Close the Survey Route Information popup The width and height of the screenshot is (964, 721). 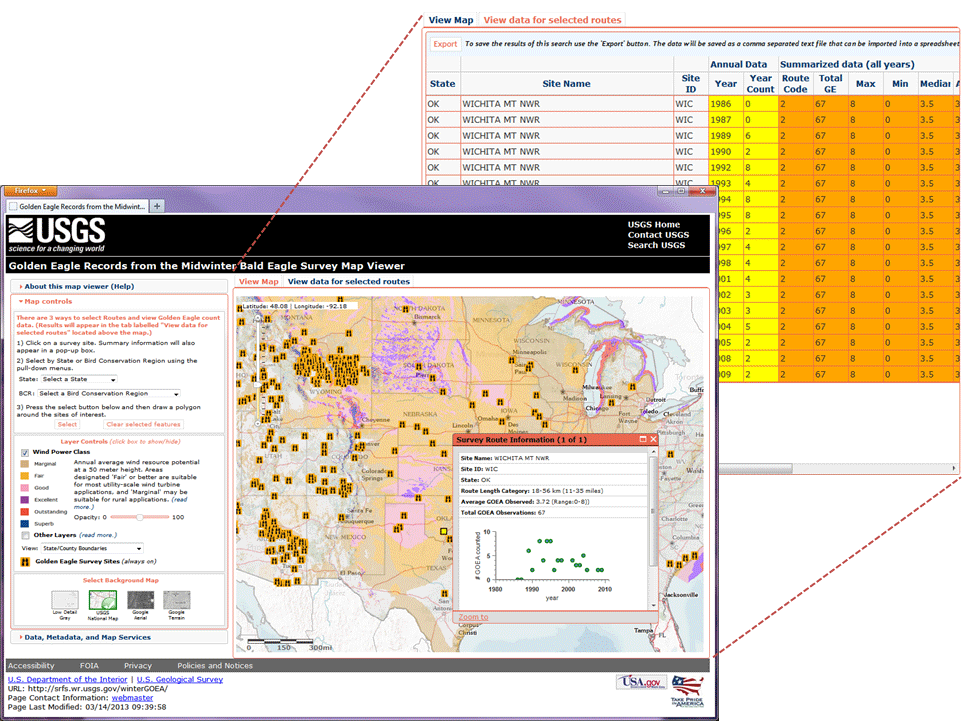pyautogui.click(x=653, y=440)
